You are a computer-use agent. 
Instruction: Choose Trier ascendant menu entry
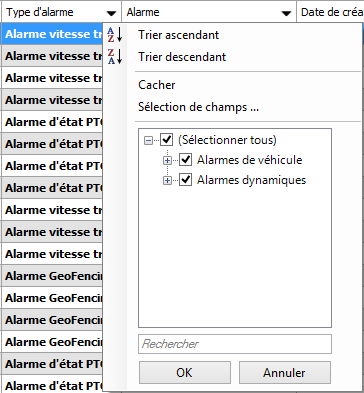(x=179, y=35)
